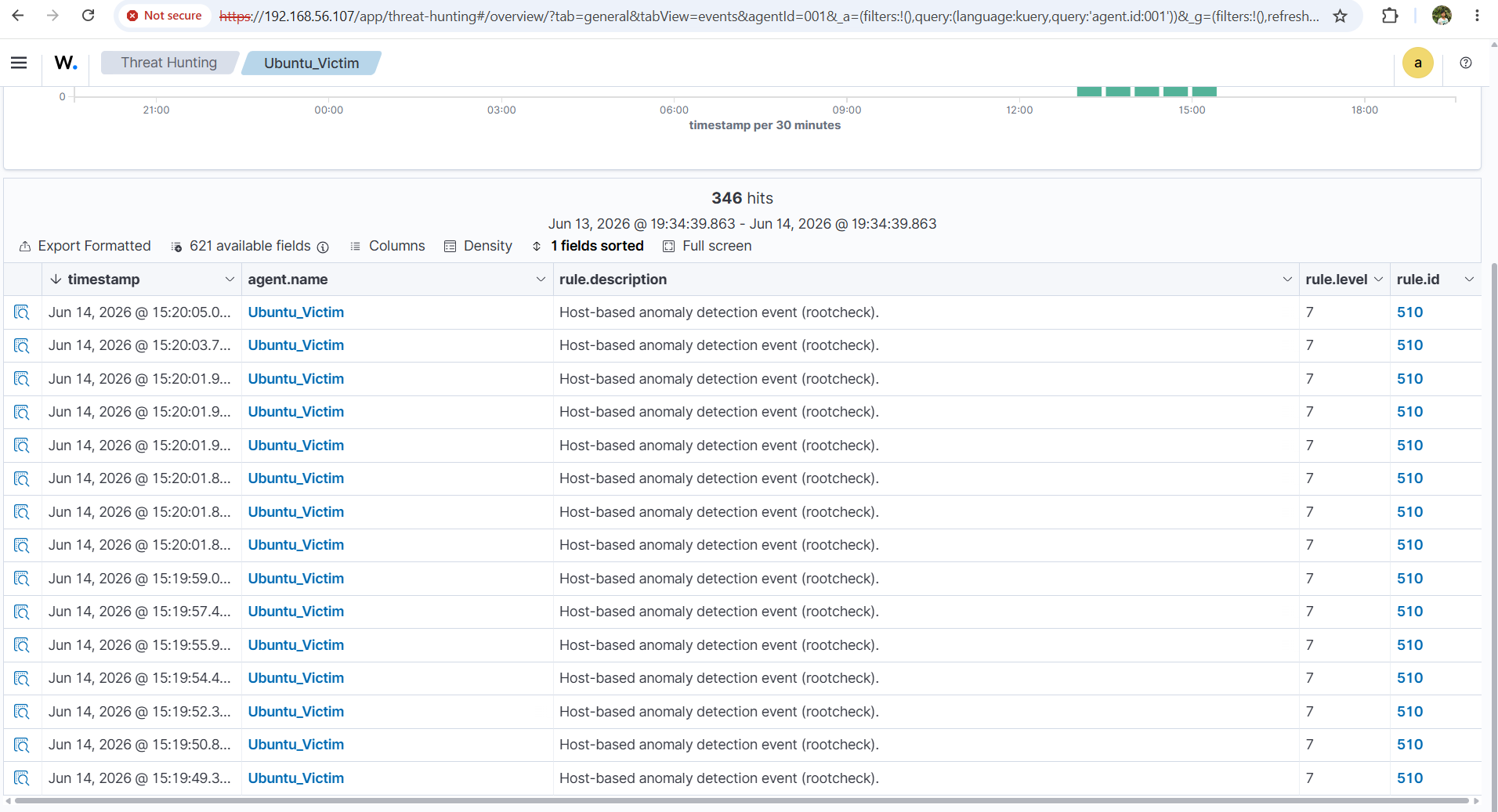Viewport: 1498px width, 812px height.
Task: Open Ubuntu_Victim link in 15:19:49.3 row
Action: [296, 778]
